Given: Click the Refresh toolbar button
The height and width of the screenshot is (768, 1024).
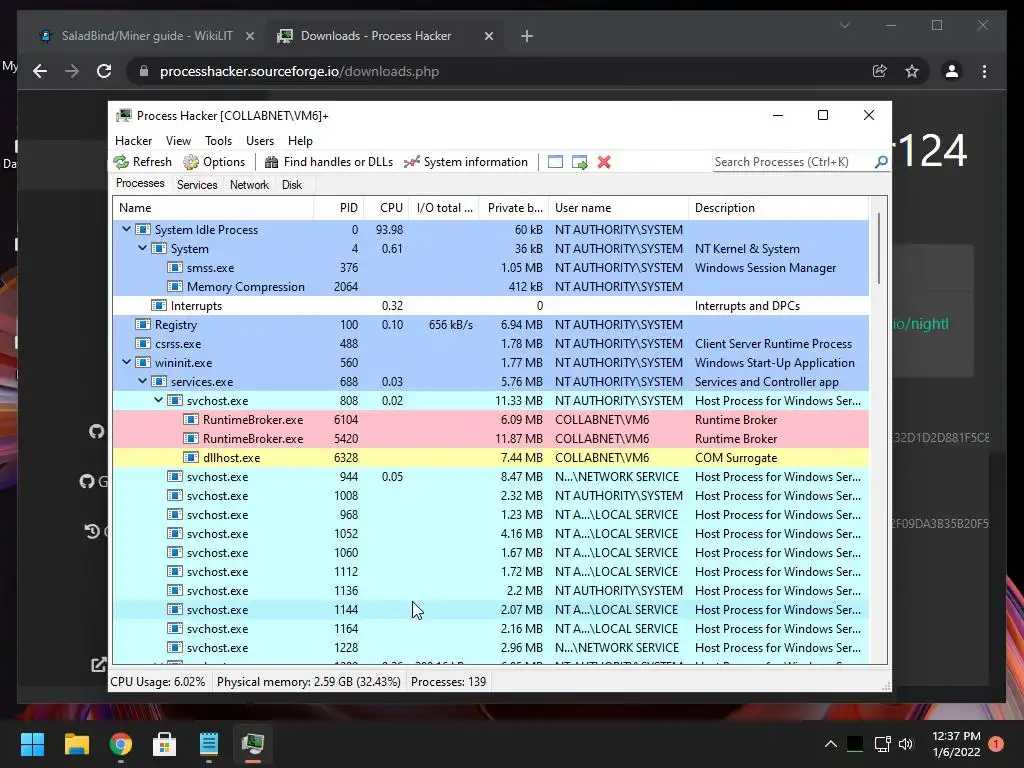Looking at the screenshot, I should [x=142, y=162].
